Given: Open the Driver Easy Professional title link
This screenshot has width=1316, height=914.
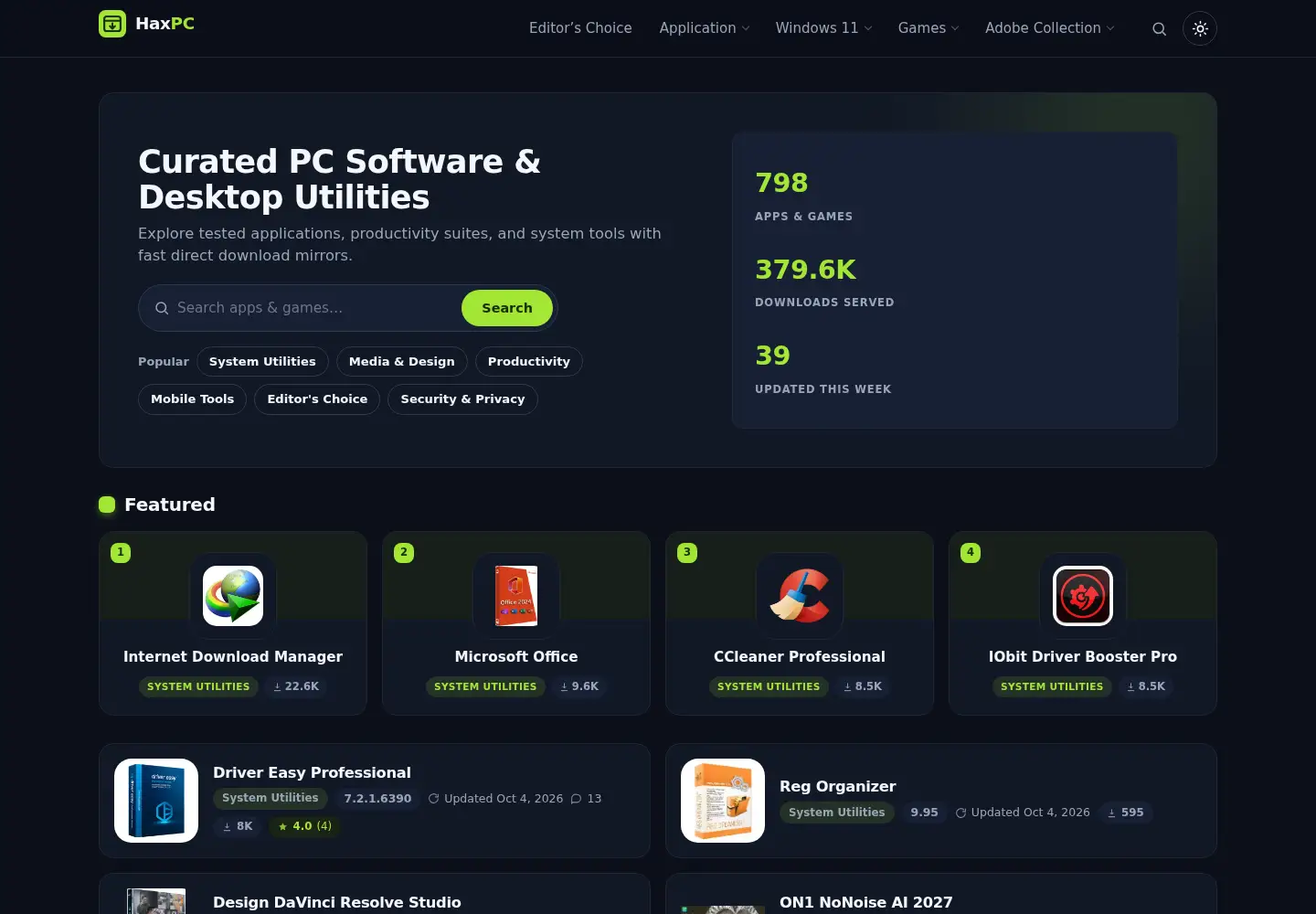Looking at the screenshot, I should pyautogui.click(x=312, y=773).
